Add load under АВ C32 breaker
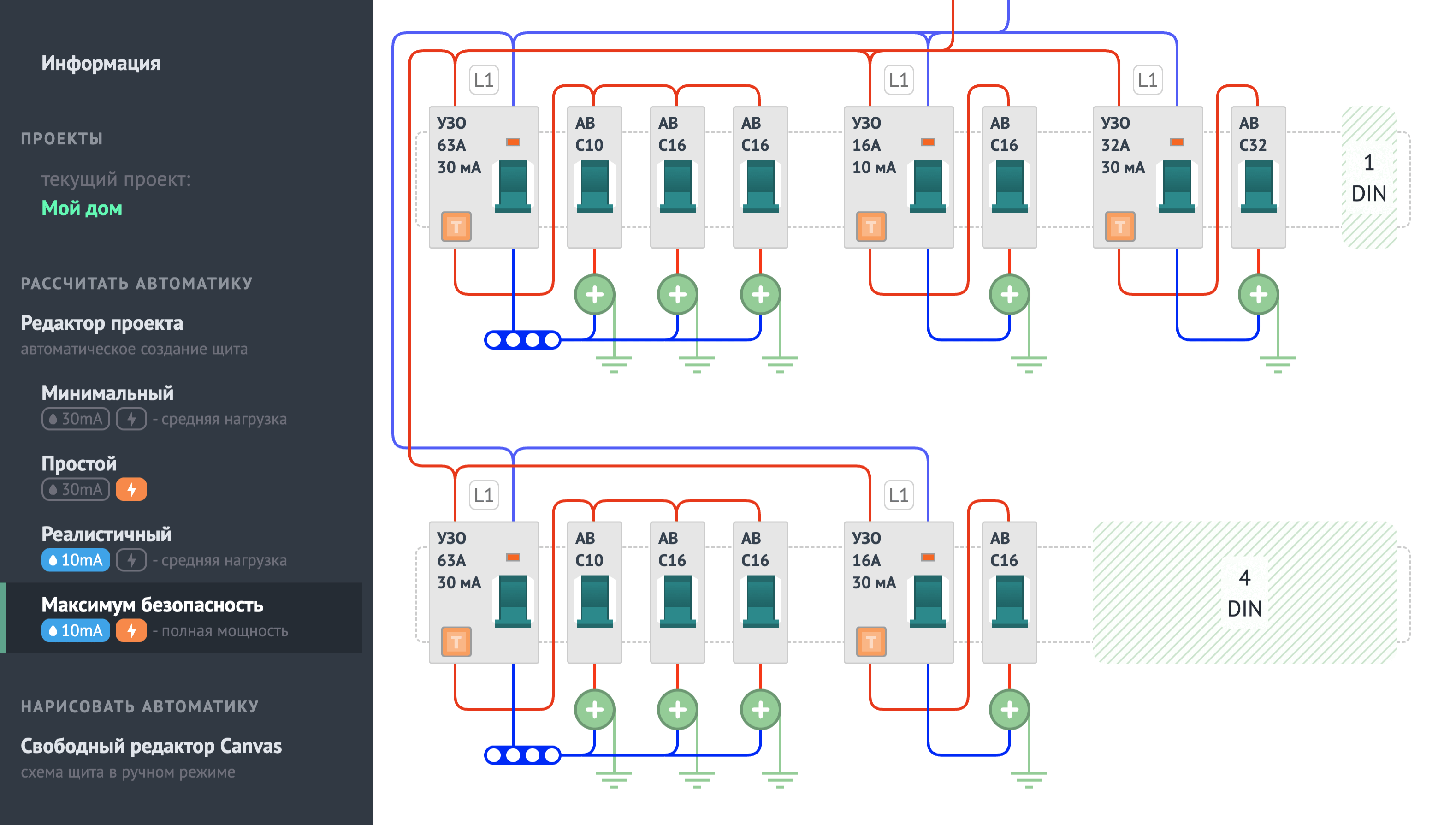The width and height of the screenshot is (1456, 825). pos(1258,294)
